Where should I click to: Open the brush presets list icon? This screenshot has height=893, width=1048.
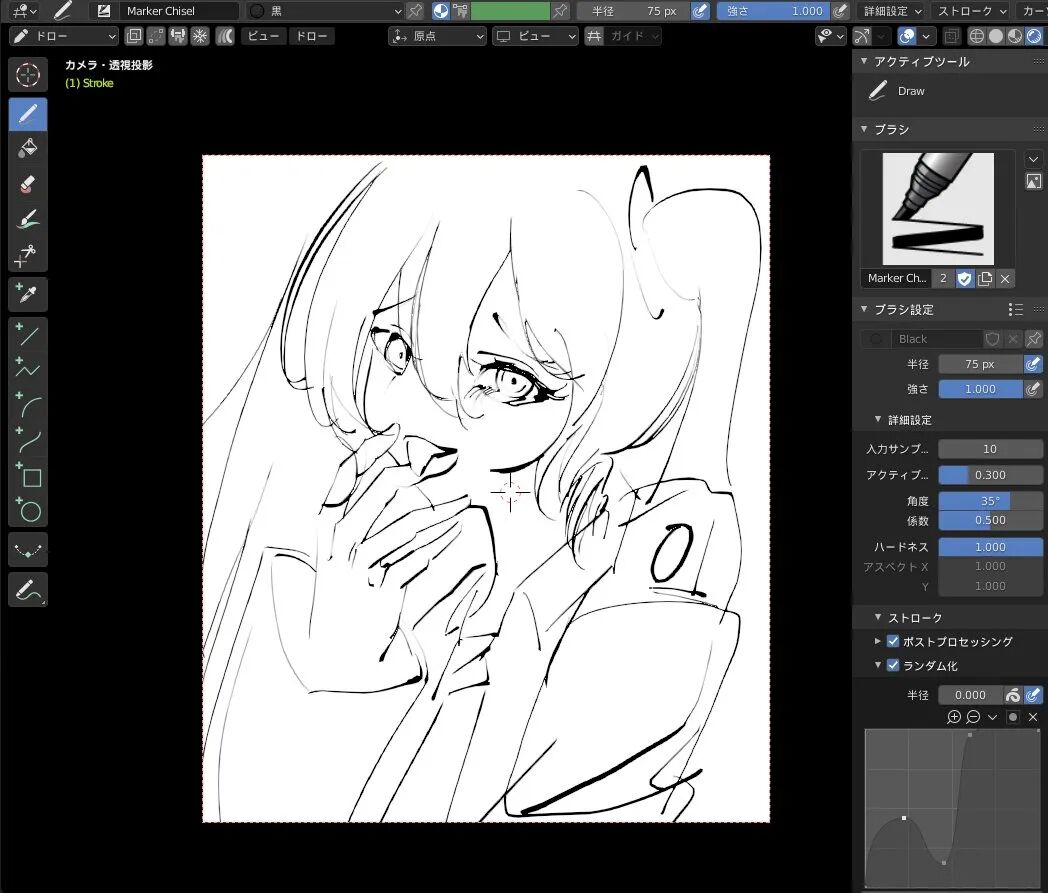pyautogui.click(x=1015, y=309)
